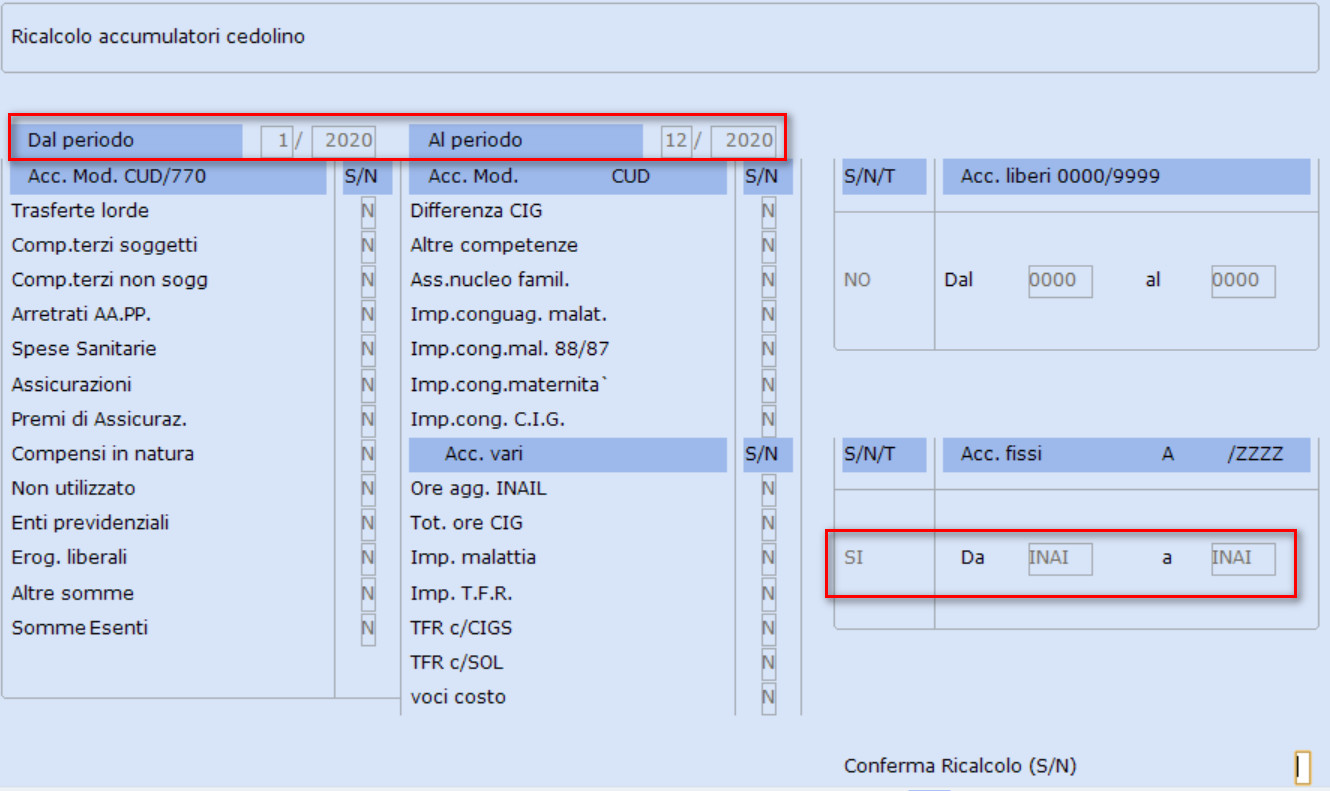Click the Arretrati AA.PP. S/N field
This screenshot has width=1330, height=791.
(x=368, y=315)
